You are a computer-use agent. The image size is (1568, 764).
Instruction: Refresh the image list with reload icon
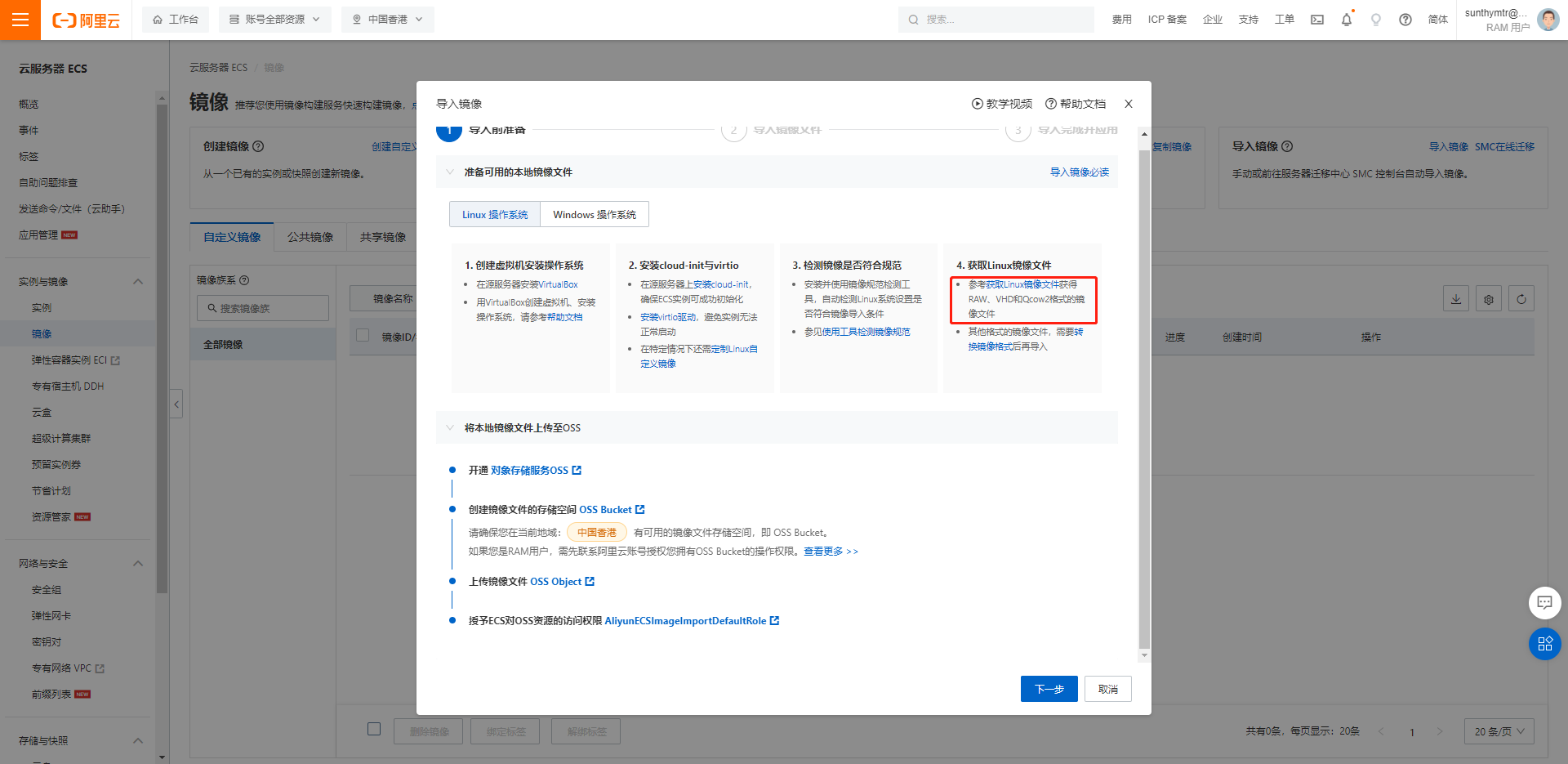tap(1521, 298)
